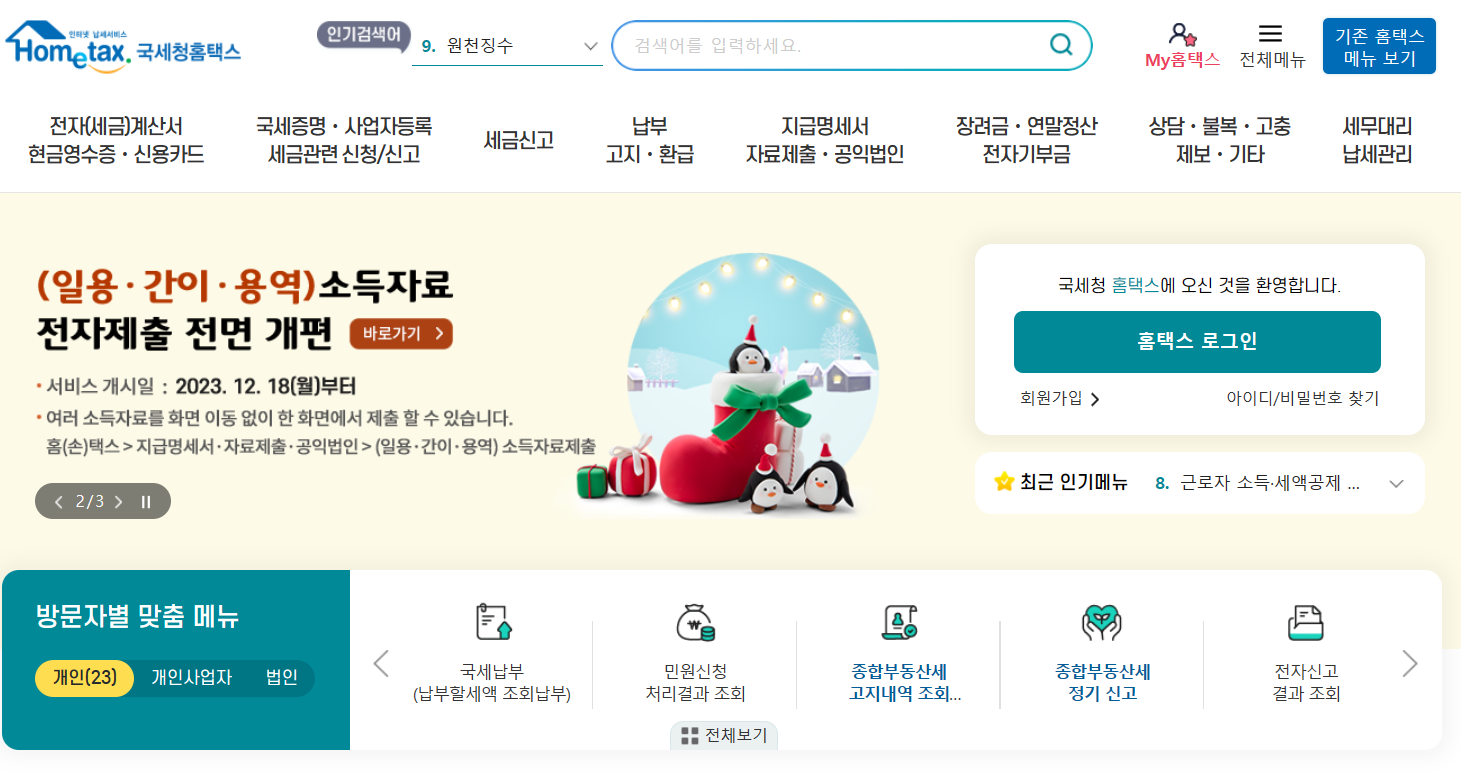
Task: Open My홈택스 user icon
Action: pyautogui.click(x=1183, y=34)
